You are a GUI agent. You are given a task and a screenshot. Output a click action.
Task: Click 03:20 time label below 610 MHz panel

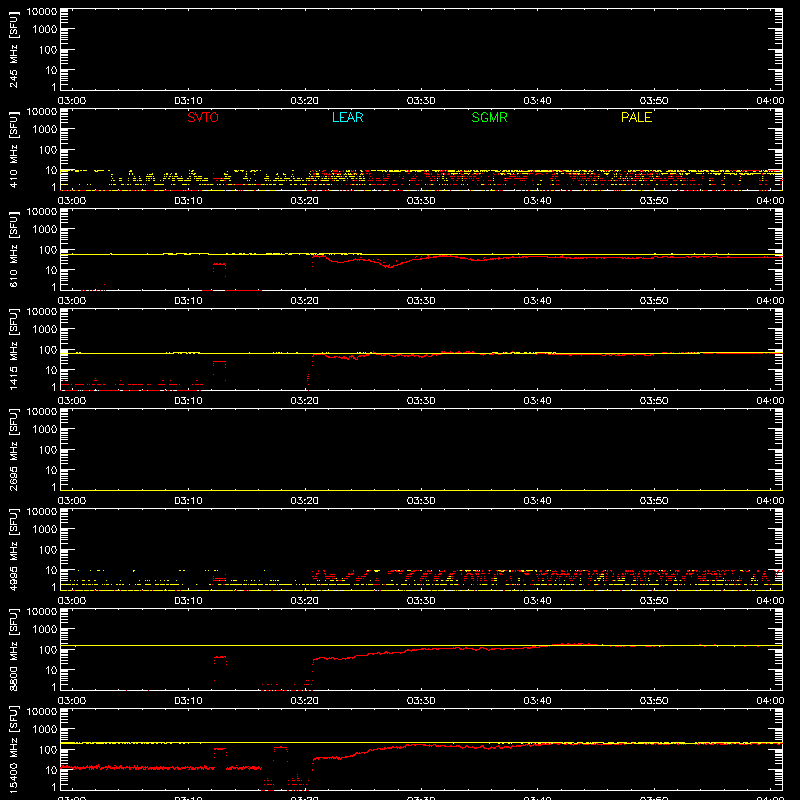pyautogui.click(x=305, y=301)
